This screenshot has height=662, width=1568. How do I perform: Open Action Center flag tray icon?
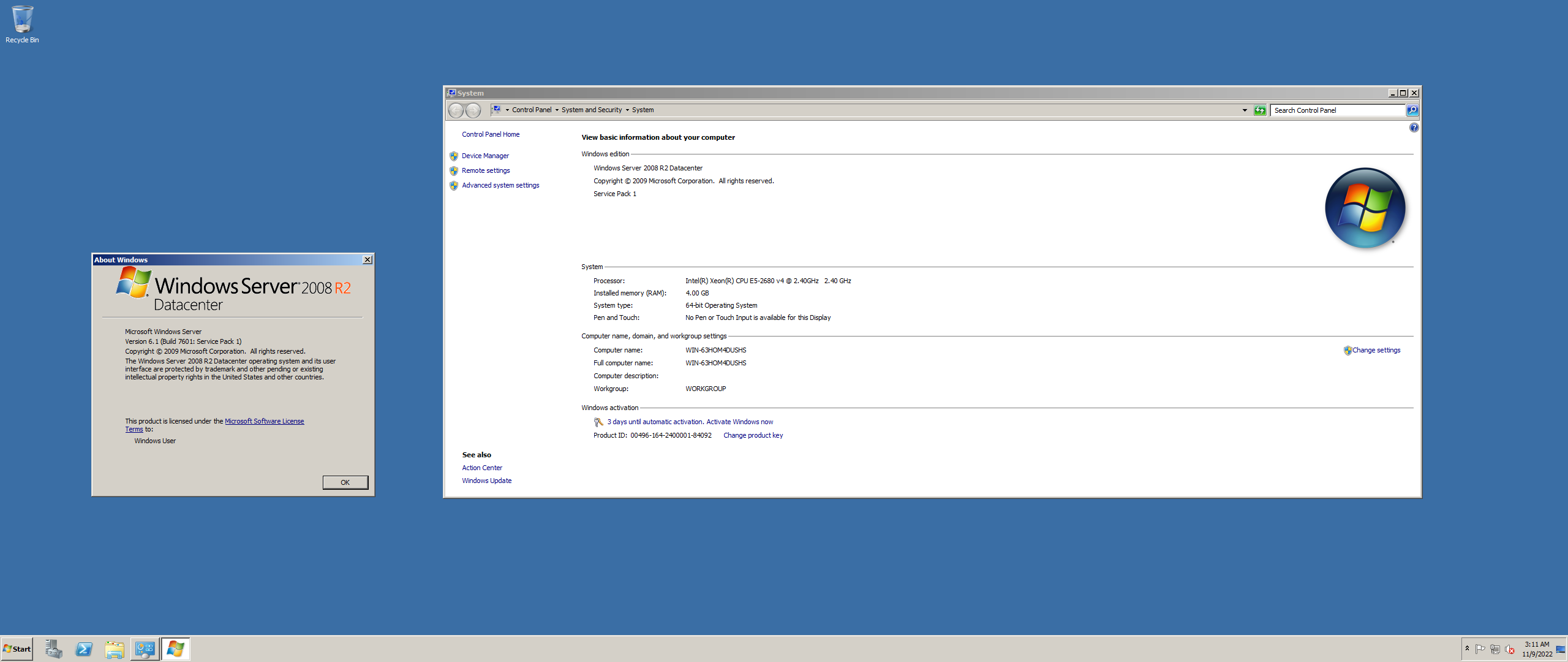pos(1480,649)
